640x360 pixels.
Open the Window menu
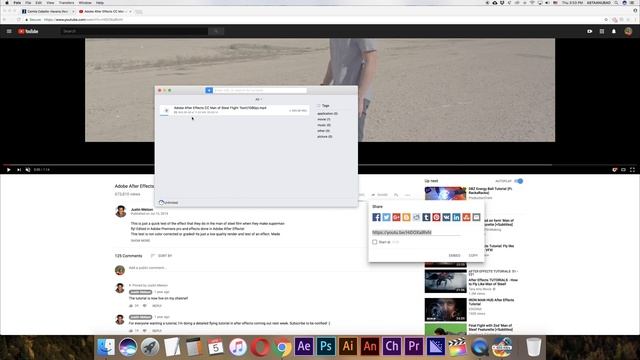(x=85, y=2)
